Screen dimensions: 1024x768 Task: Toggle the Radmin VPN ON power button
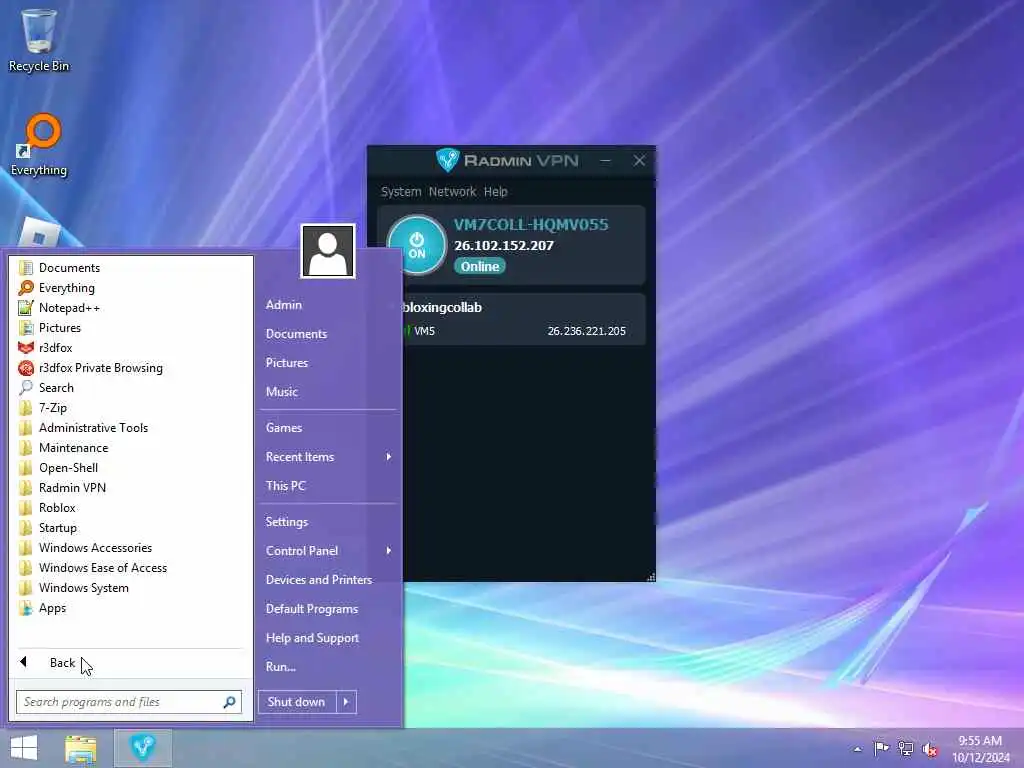coord(417,246)
